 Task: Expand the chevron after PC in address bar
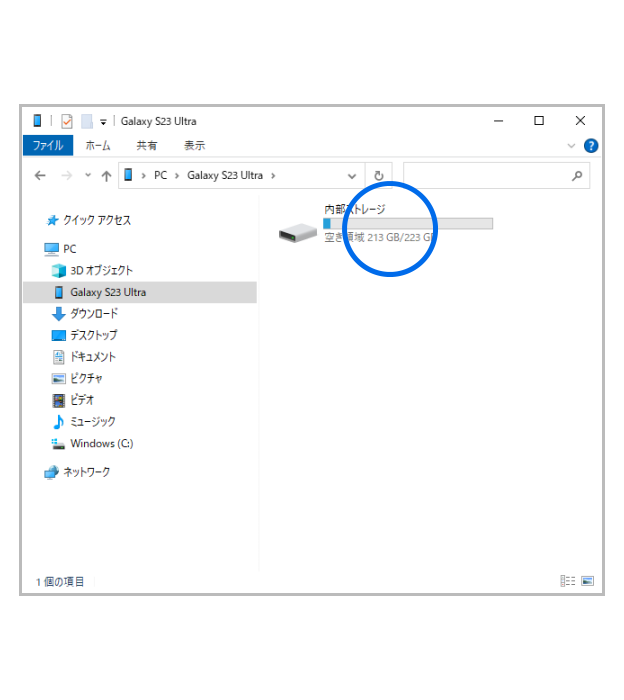177,176
